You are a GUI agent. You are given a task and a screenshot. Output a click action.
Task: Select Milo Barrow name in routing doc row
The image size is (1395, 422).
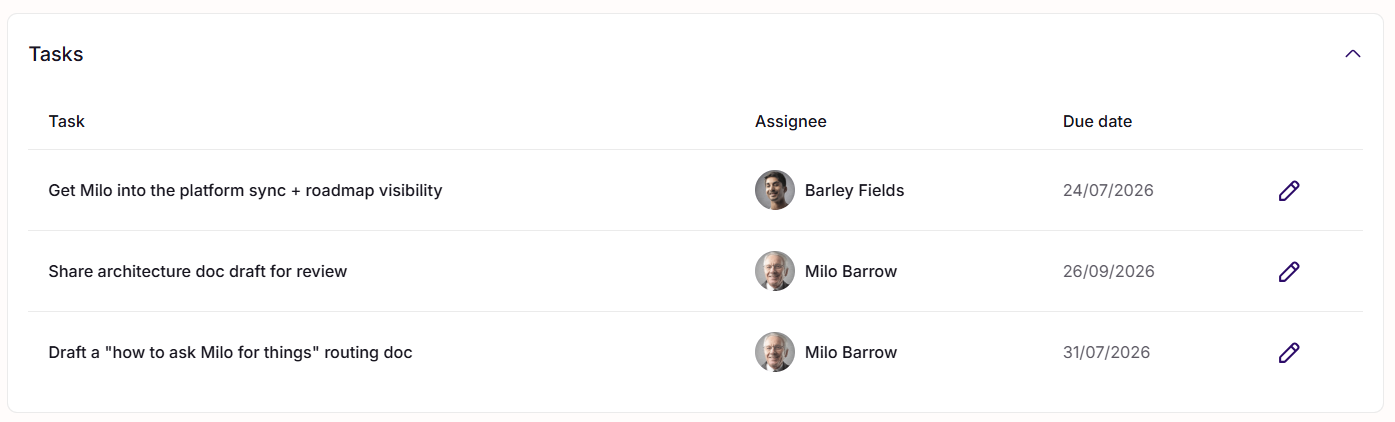pyautogui.click(x=851, y=352)
